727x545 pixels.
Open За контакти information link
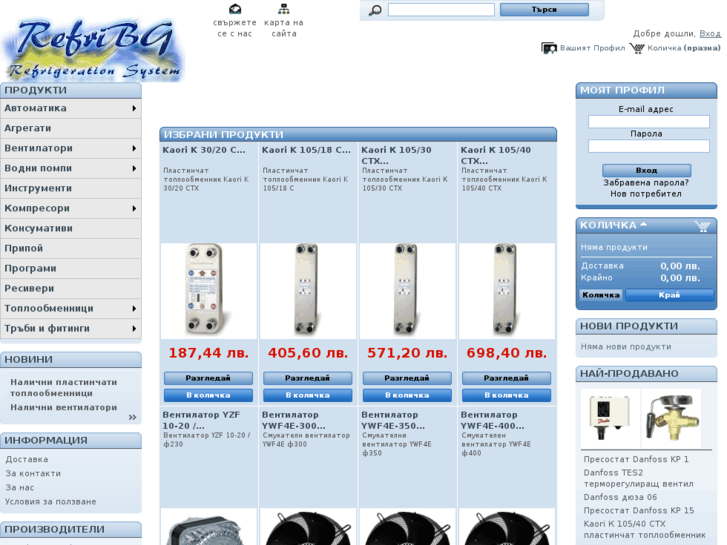pyautogui.click(x=33, y=474)
